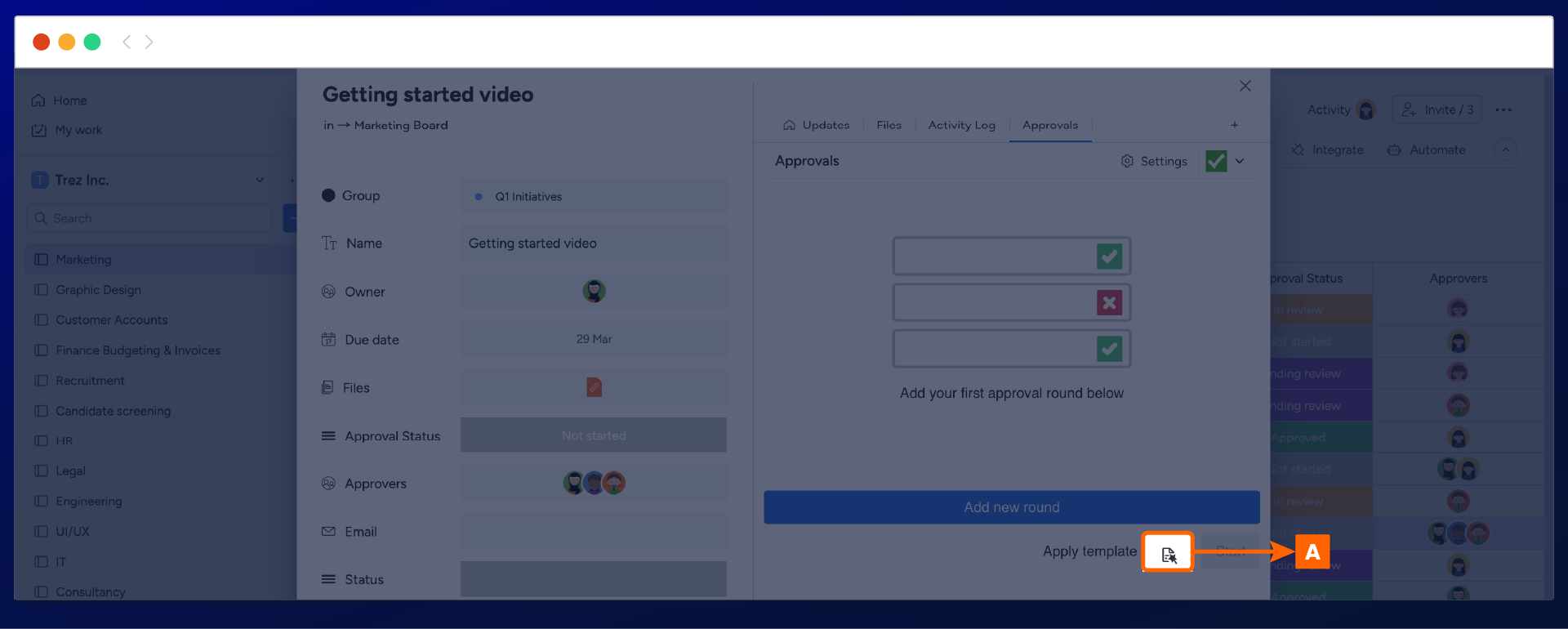This screenshot has width=1568, height=629.
Task: Click the Apply template icon button
Action: [1168, 553]
